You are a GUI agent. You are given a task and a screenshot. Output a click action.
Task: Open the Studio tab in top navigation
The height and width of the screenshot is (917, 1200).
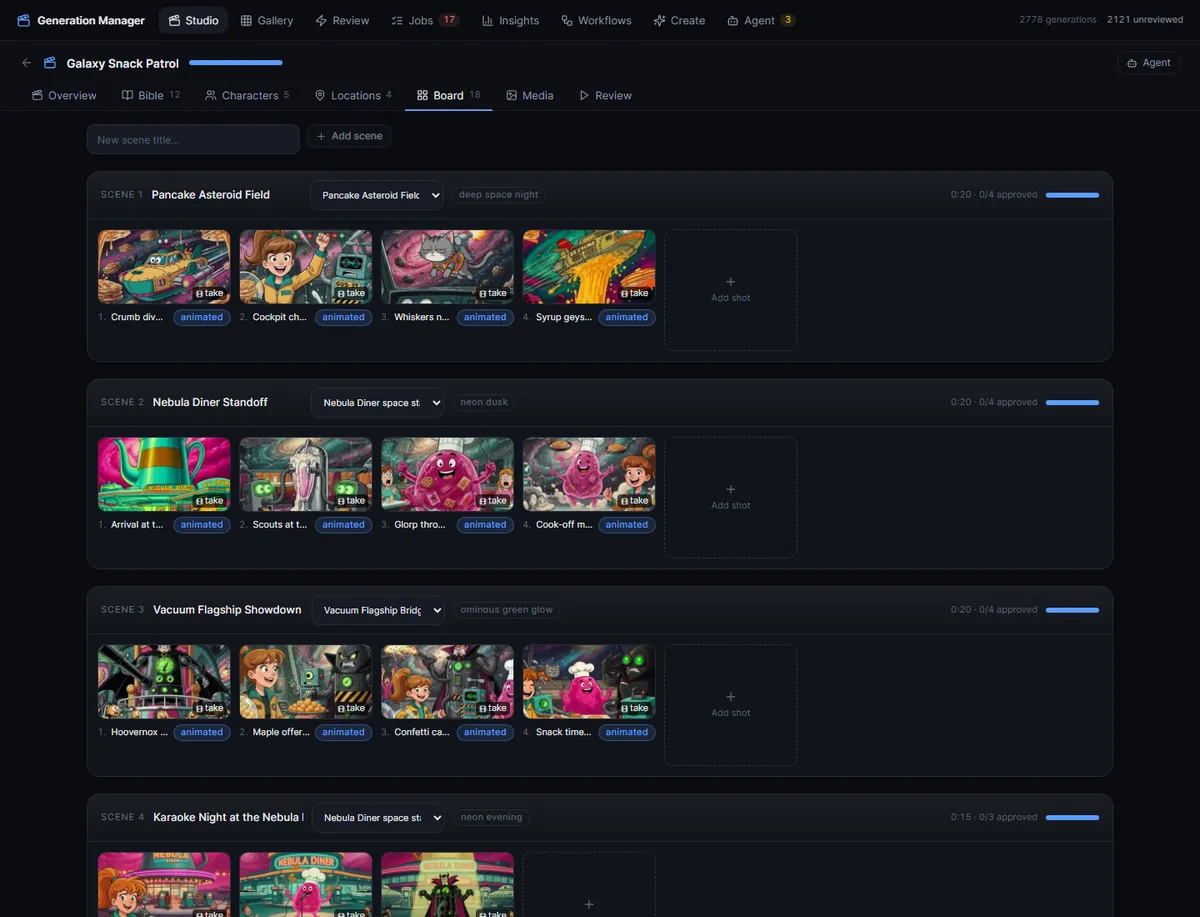(x=193, y=20)
